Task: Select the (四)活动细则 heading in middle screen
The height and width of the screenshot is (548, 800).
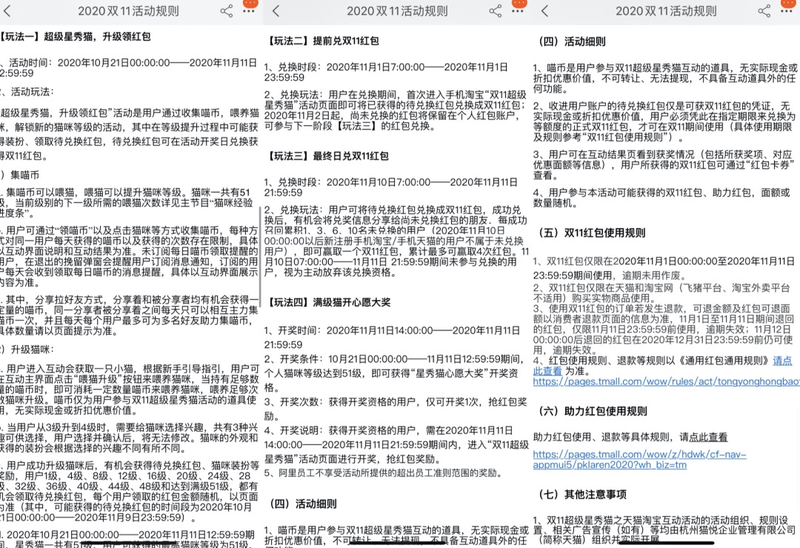Action: click(303, 504)
